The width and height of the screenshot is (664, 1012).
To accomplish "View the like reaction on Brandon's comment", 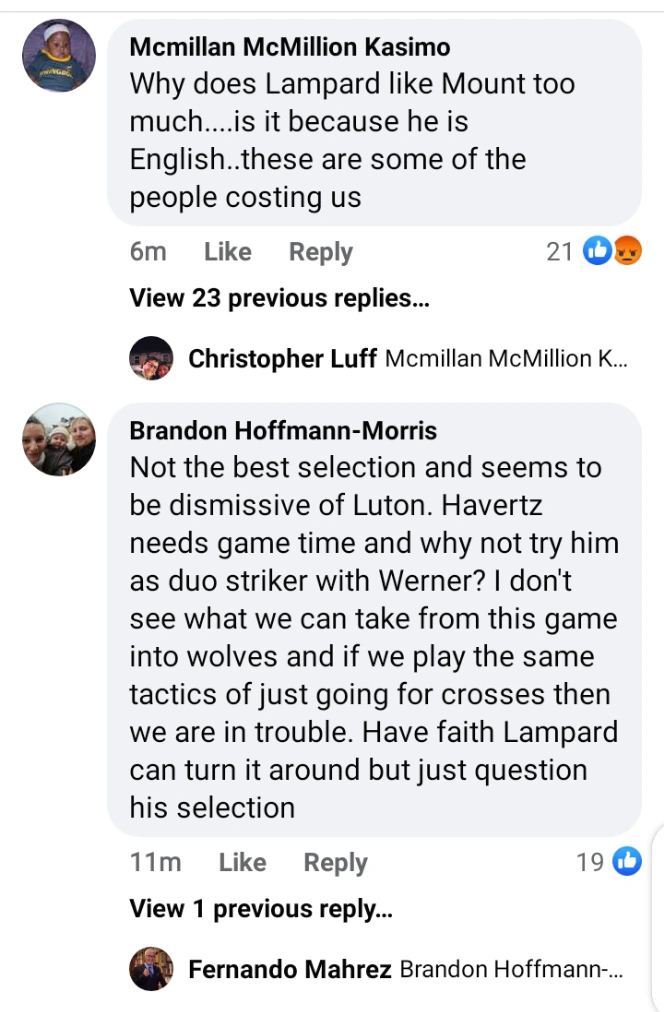I will [x=627, y=862].
